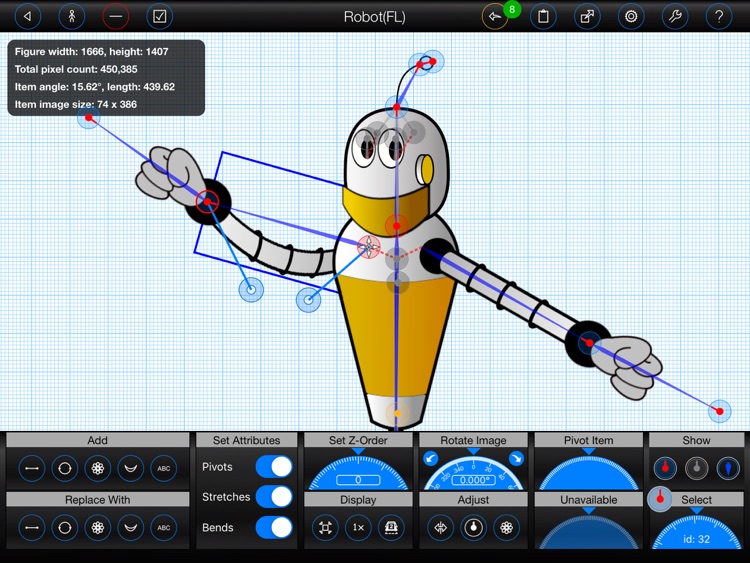Select the pivot at left arm end
Image resolution: width=750 pixels, height=563 pixels.
pyautogui.click(x=88, y=117)
